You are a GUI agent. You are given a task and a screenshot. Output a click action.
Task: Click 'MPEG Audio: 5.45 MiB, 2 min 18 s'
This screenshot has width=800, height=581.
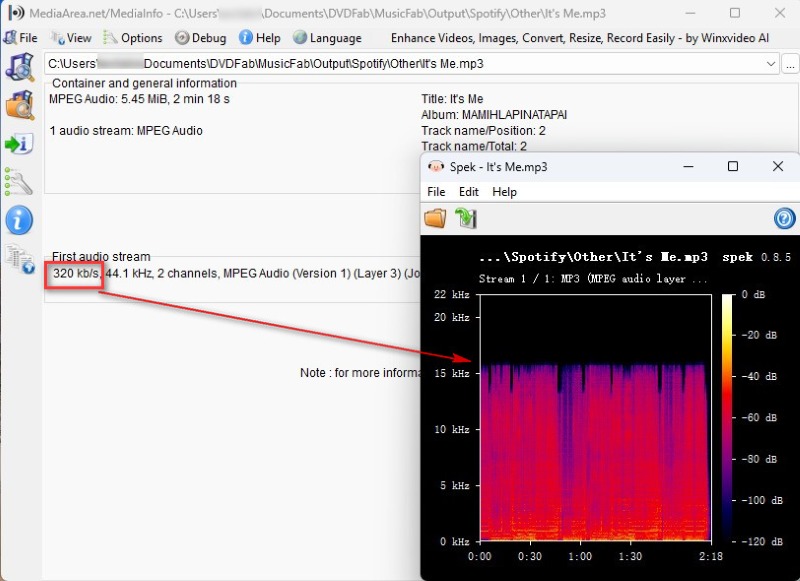(139, 99)
